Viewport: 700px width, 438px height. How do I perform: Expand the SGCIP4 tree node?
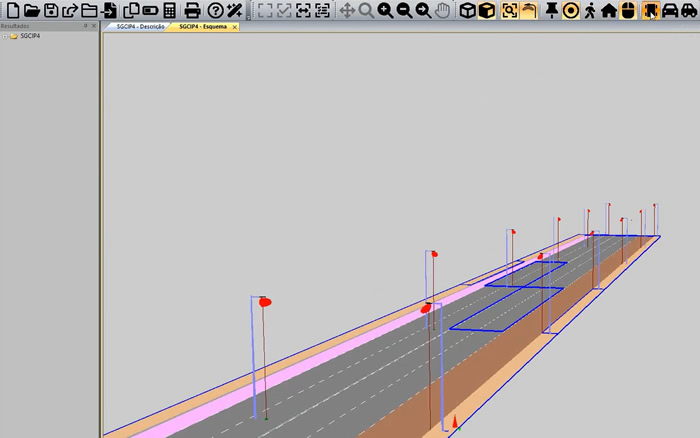(x=4, y=36)
